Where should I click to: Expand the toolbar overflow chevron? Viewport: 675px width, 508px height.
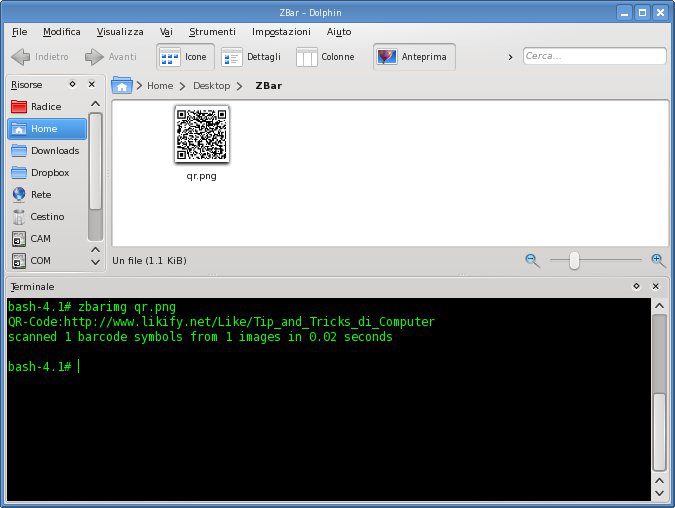click(510, 57)
